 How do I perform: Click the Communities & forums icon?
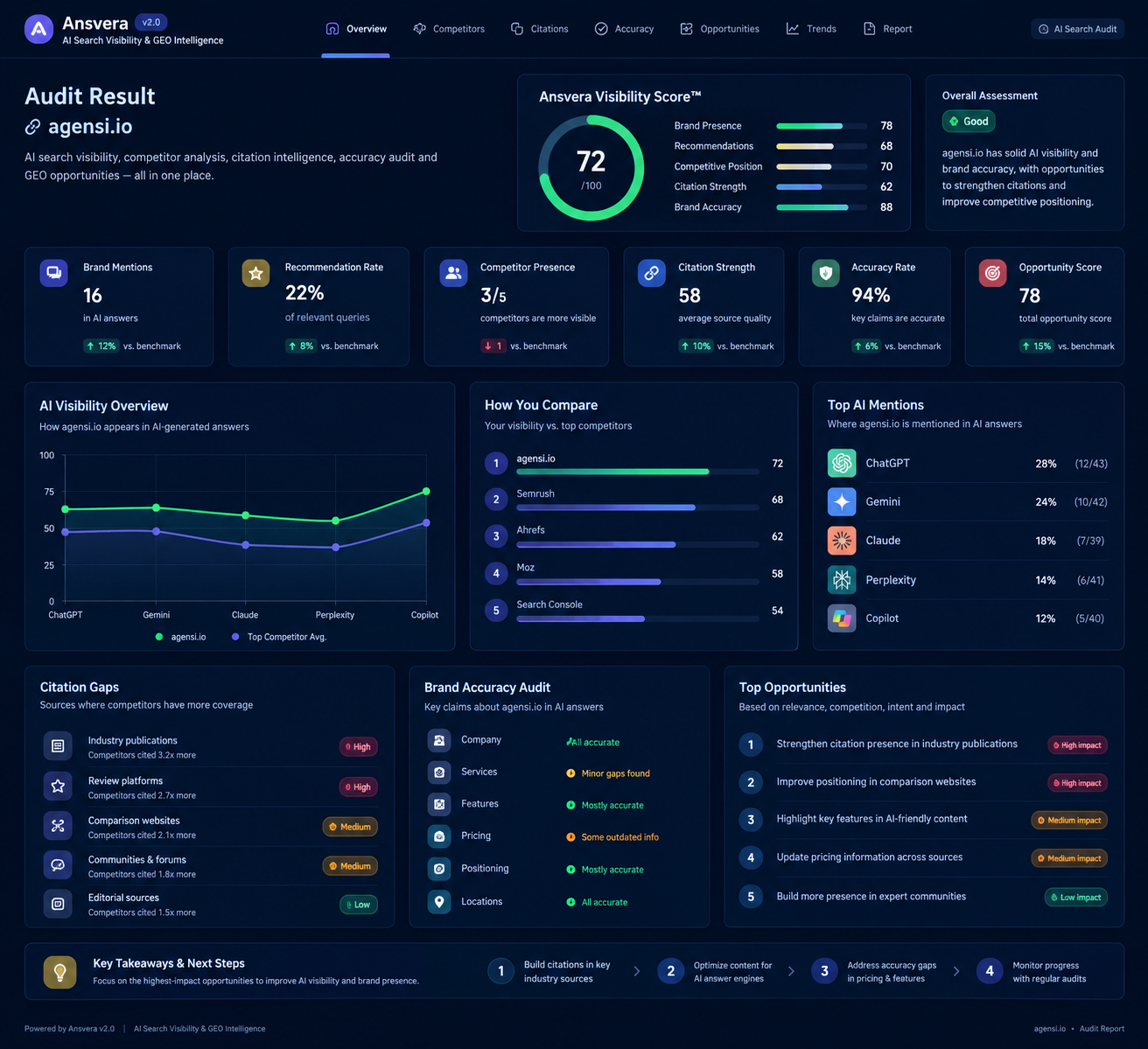coord(58,865)
